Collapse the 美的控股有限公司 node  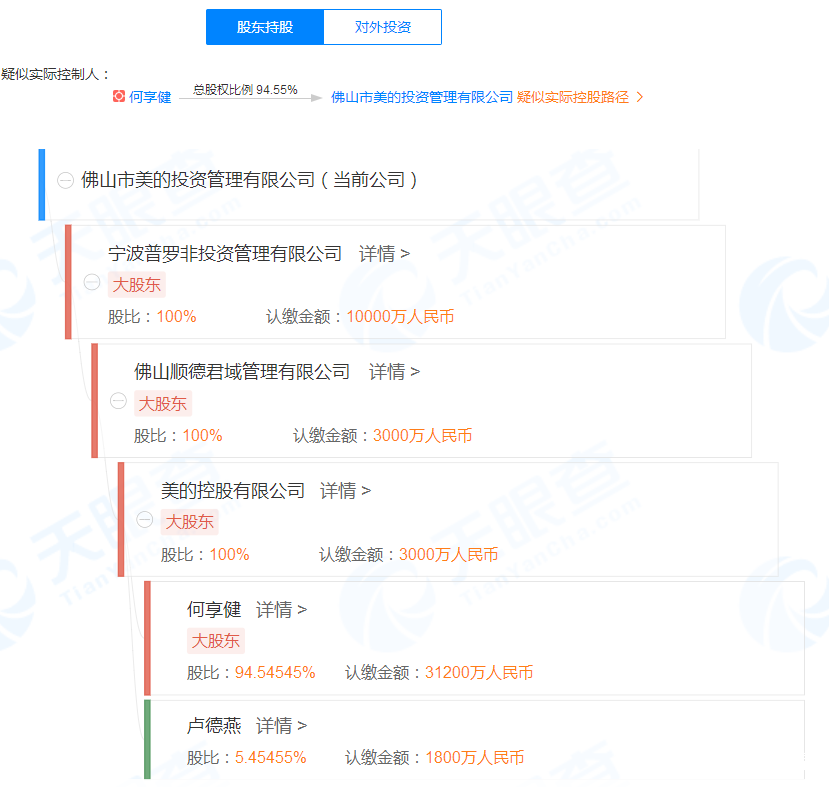[x=144, y=520]
